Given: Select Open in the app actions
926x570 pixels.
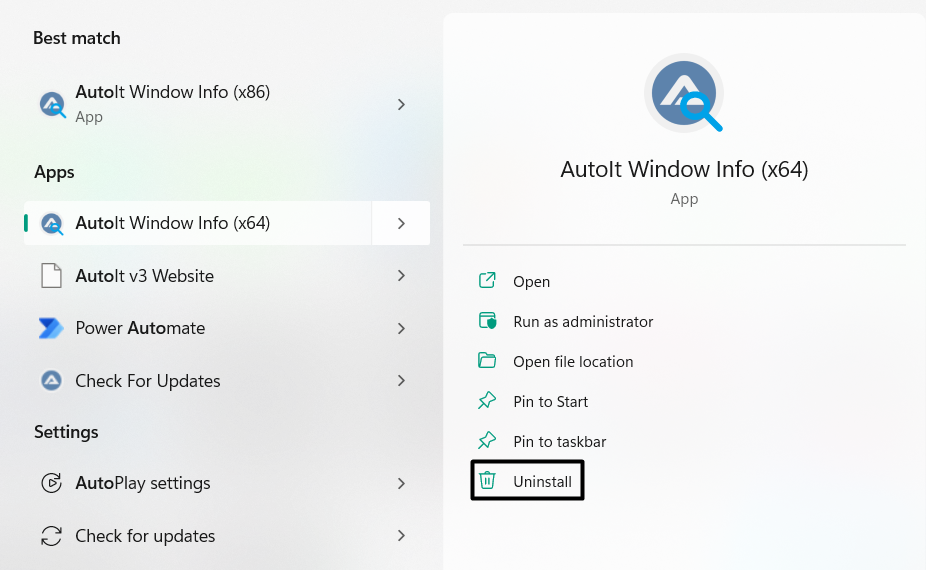Looking at the screenshot, I should (x=532, y=282).
